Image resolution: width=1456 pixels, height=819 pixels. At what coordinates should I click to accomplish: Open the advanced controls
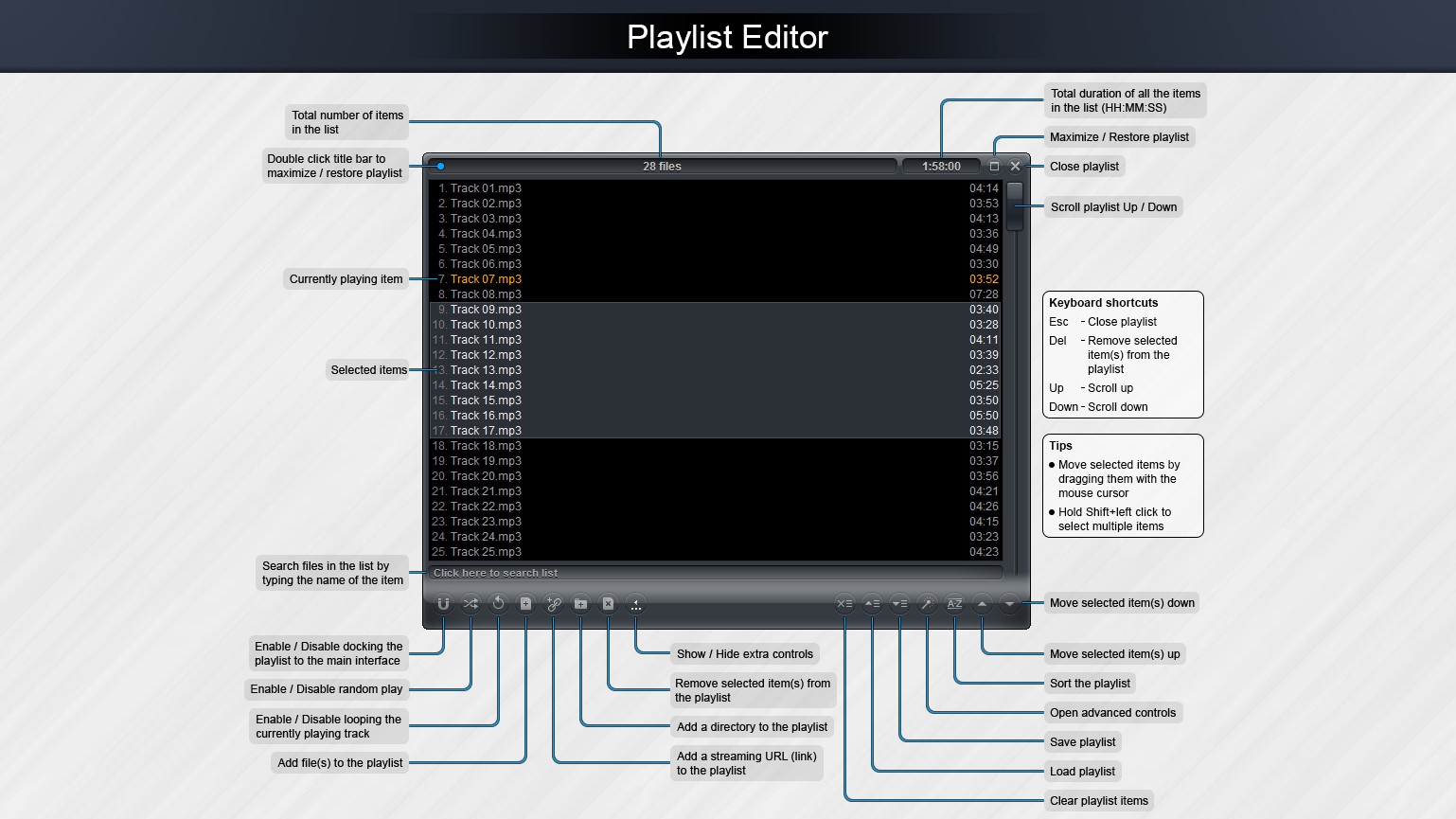tap(927, 603)
